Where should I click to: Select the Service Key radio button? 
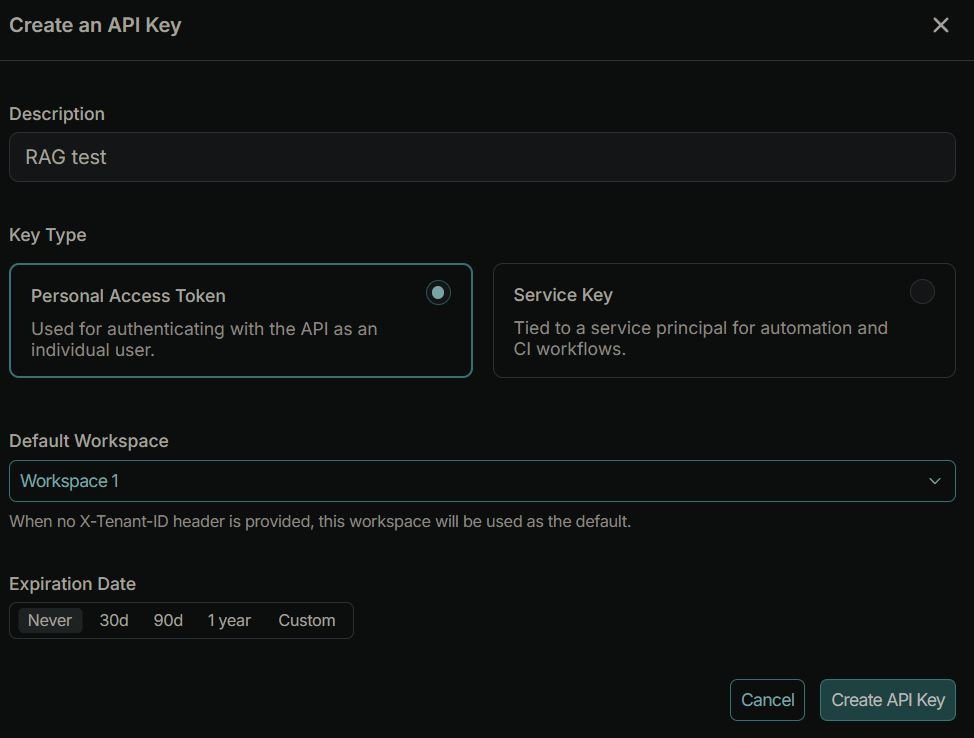[x=922, y=292]
